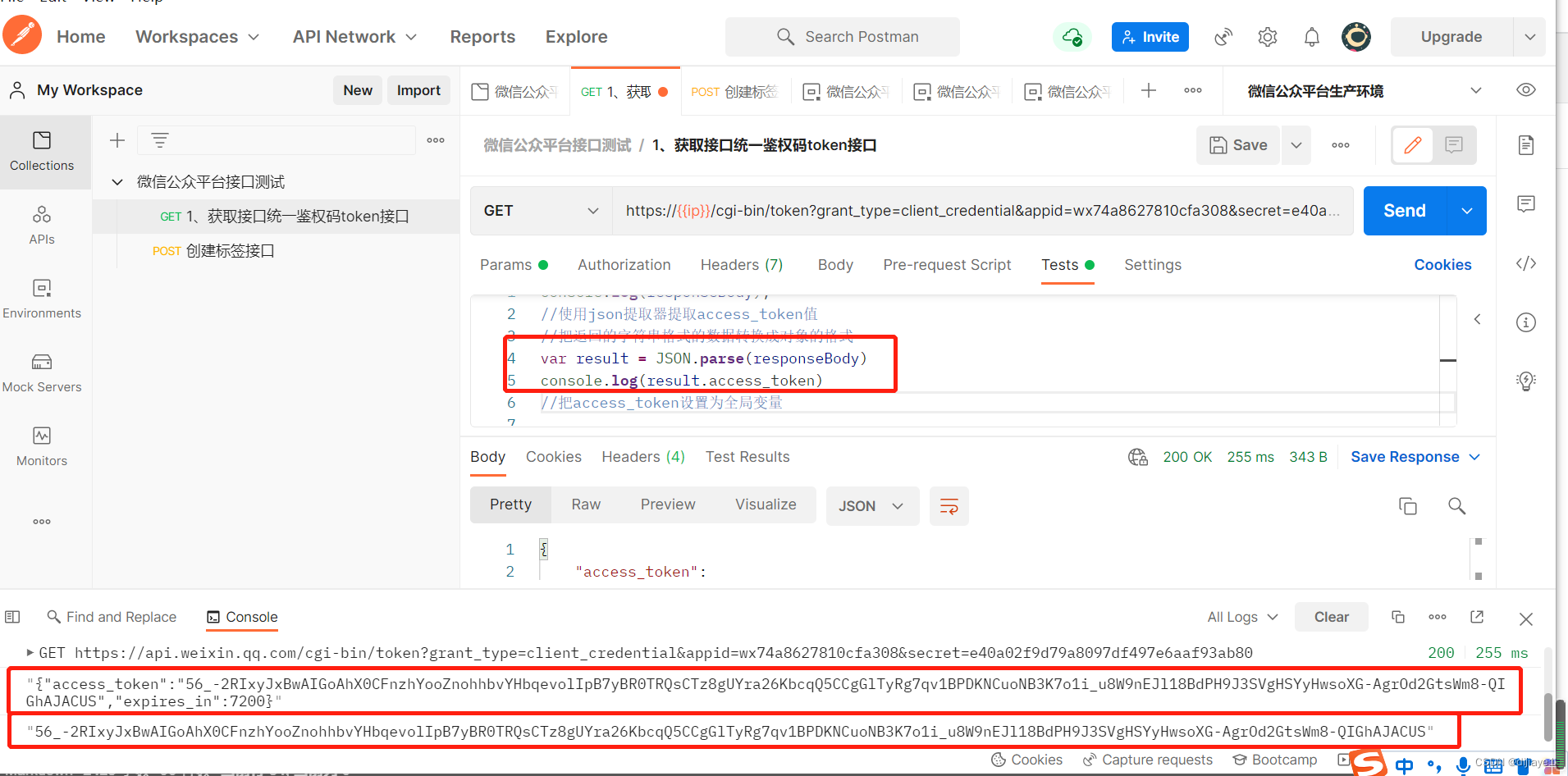Focus the Search Postman field
Viewport: 1568px width, 776px height.
point(843,37)
